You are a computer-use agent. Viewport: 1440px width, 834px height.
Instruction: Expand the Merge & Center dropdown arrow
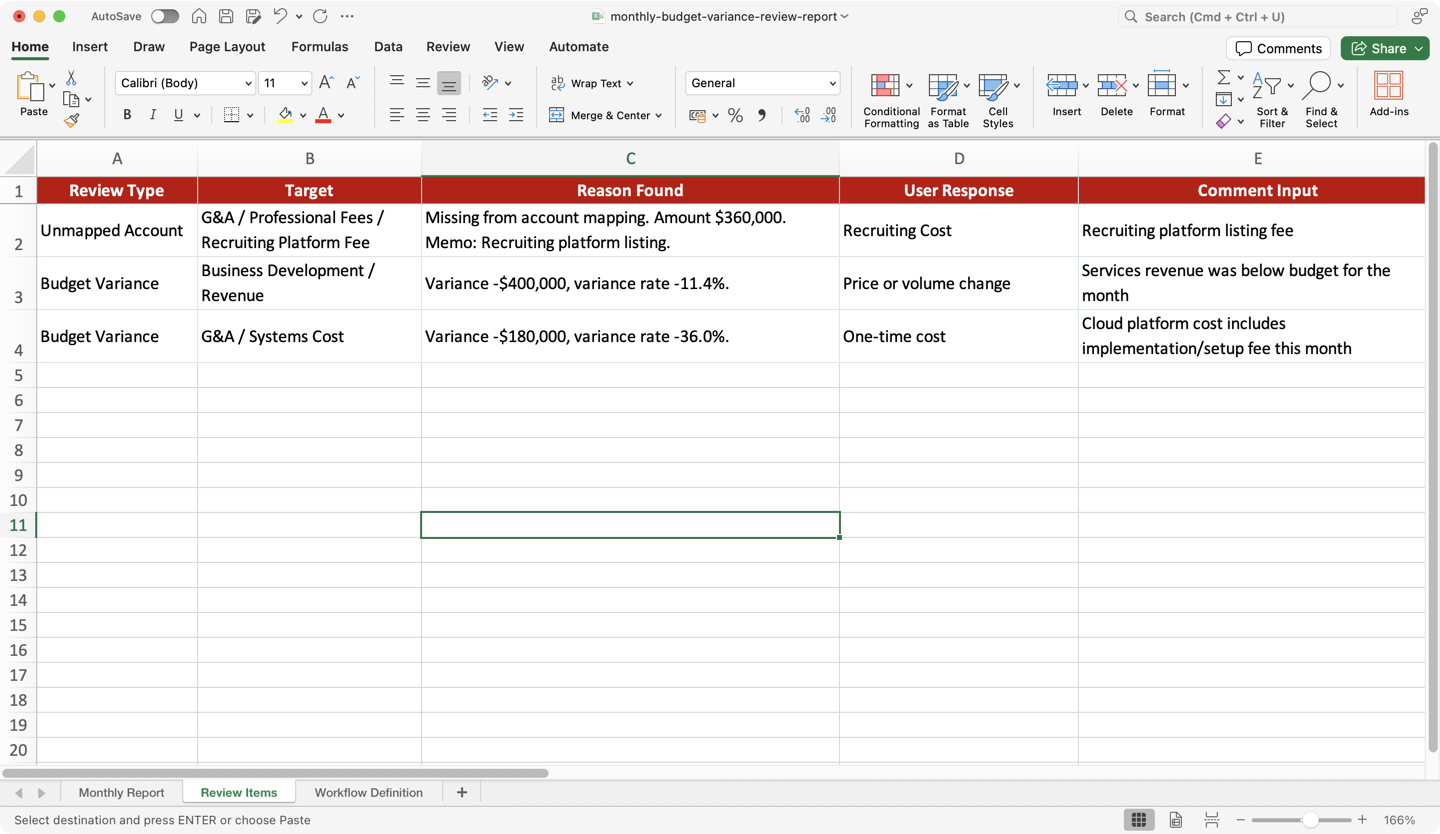(x=659, y=116)
